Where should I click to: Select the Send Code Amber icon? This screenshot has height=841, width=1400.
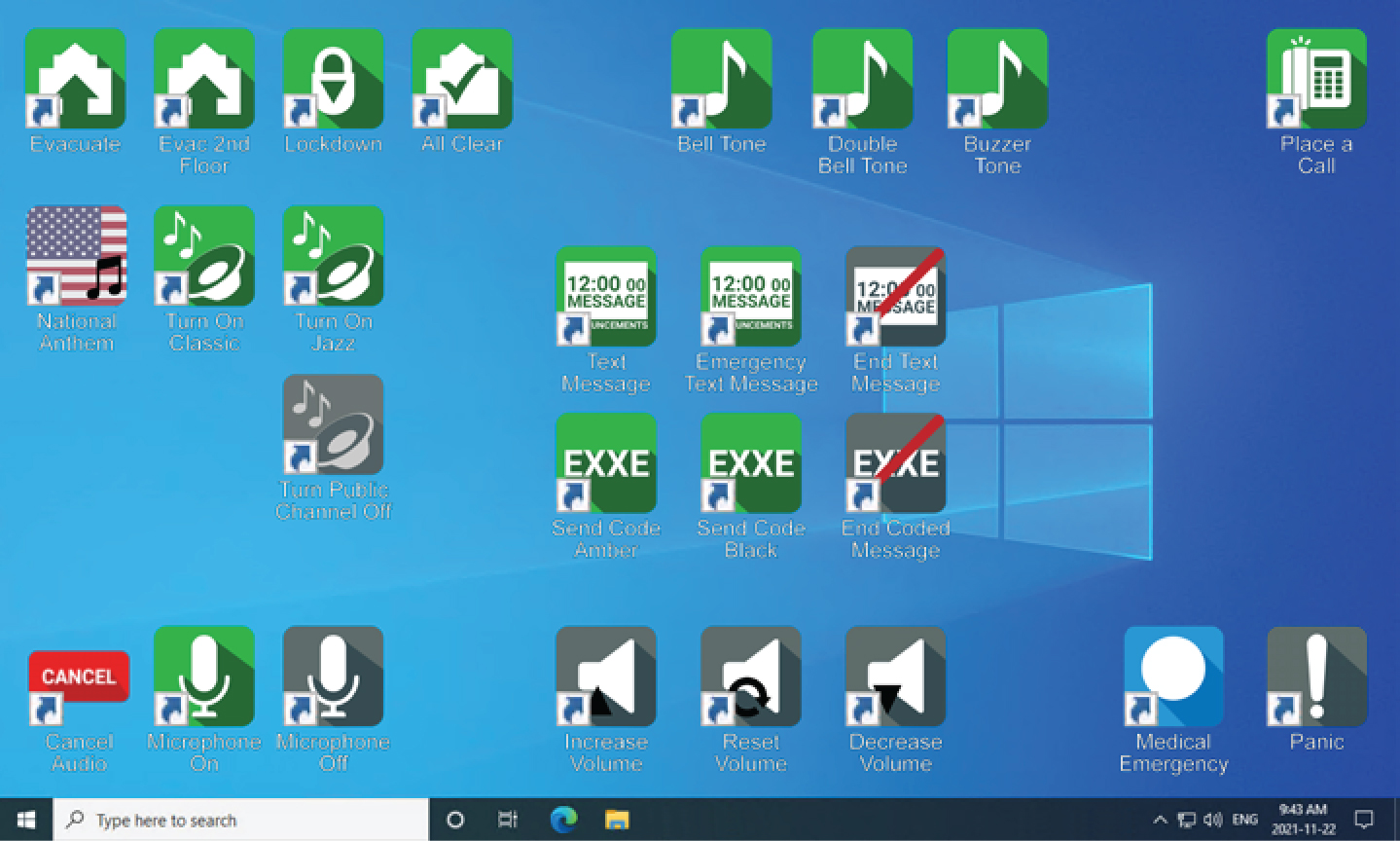(605, 463)
